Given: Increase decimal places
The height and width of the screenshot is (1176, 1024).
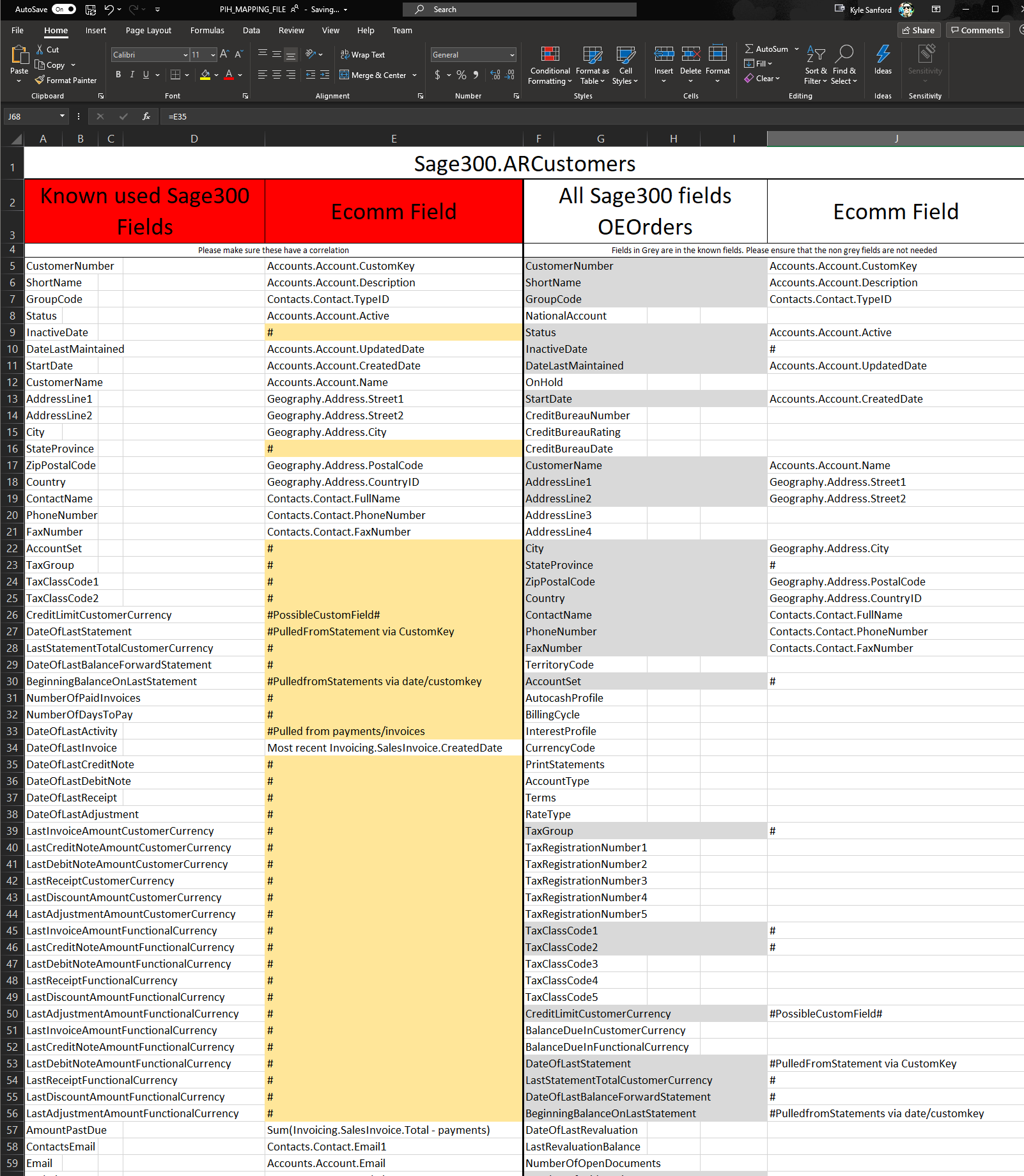Looking at the screenshot, I should click(495, 75).
